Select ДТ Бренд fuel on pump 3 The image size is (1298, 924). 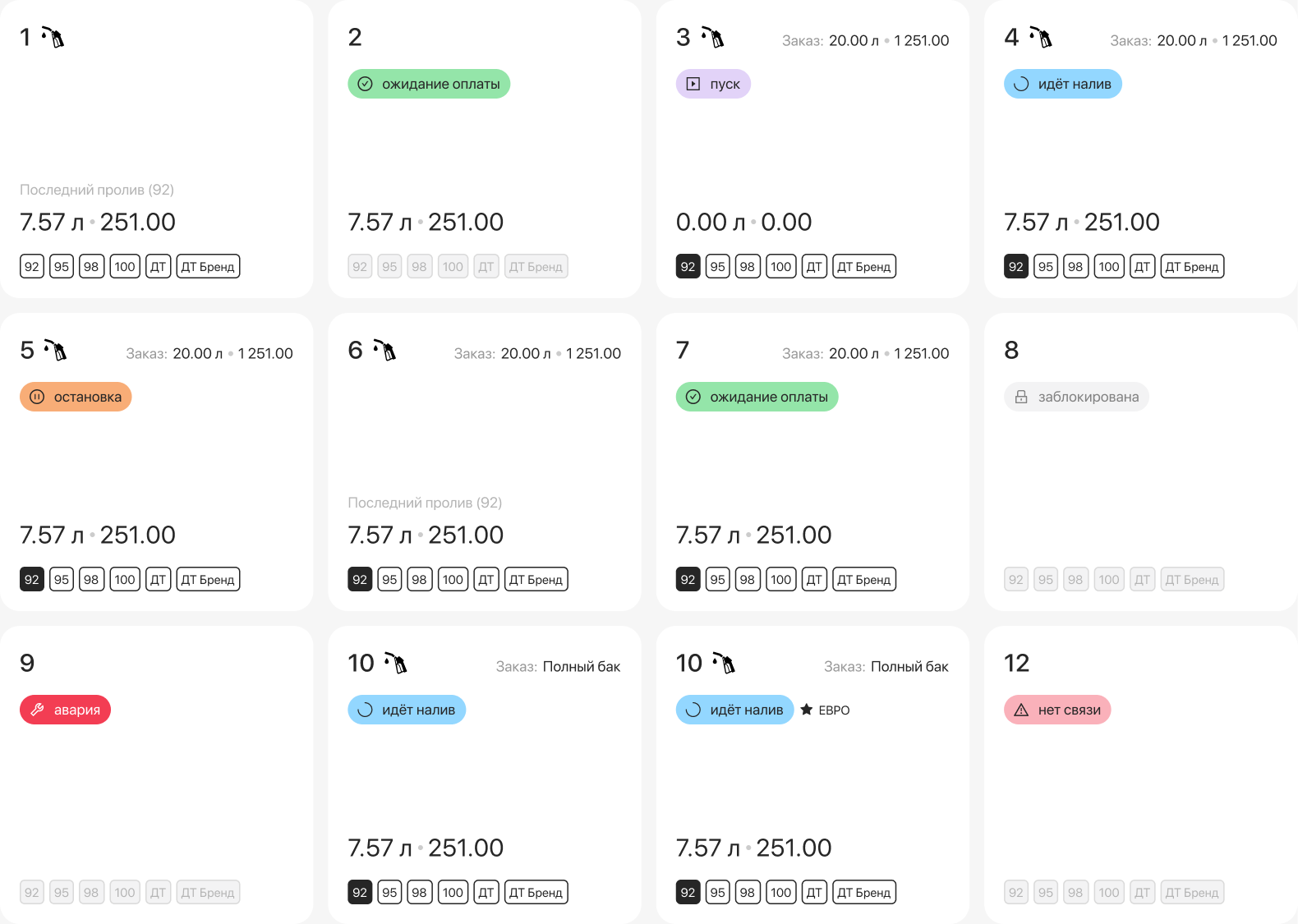click(863, 266)
